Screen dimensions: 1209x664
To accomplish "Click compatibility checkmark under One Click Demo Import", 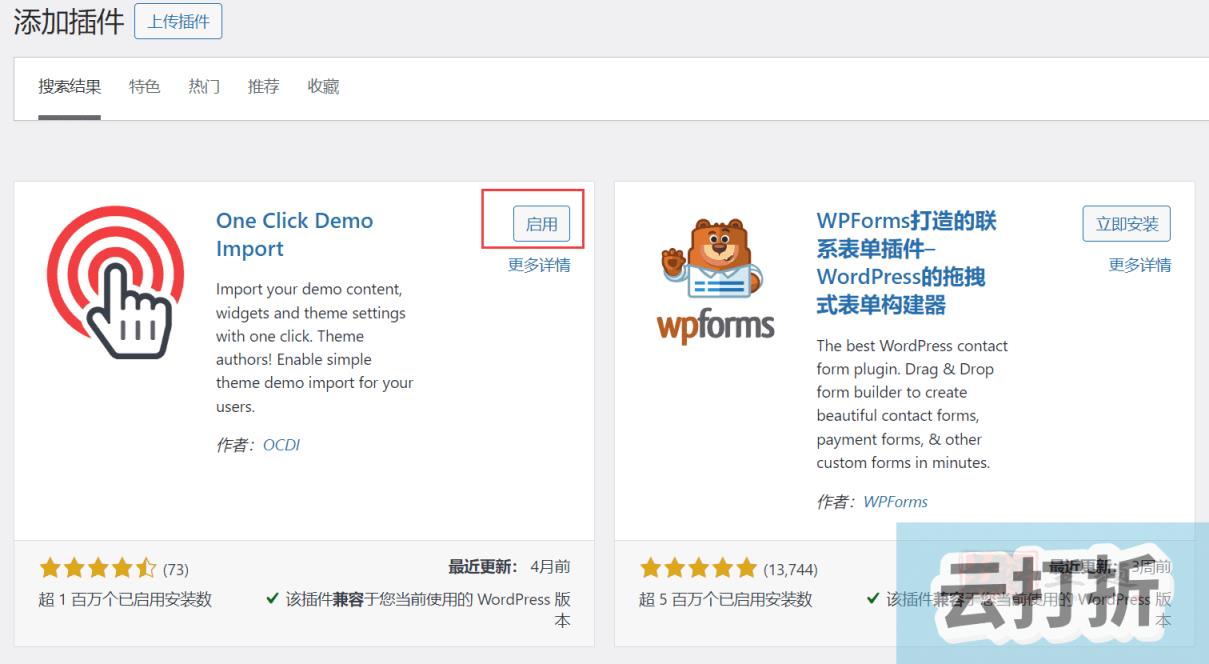I will click(272, 599).
